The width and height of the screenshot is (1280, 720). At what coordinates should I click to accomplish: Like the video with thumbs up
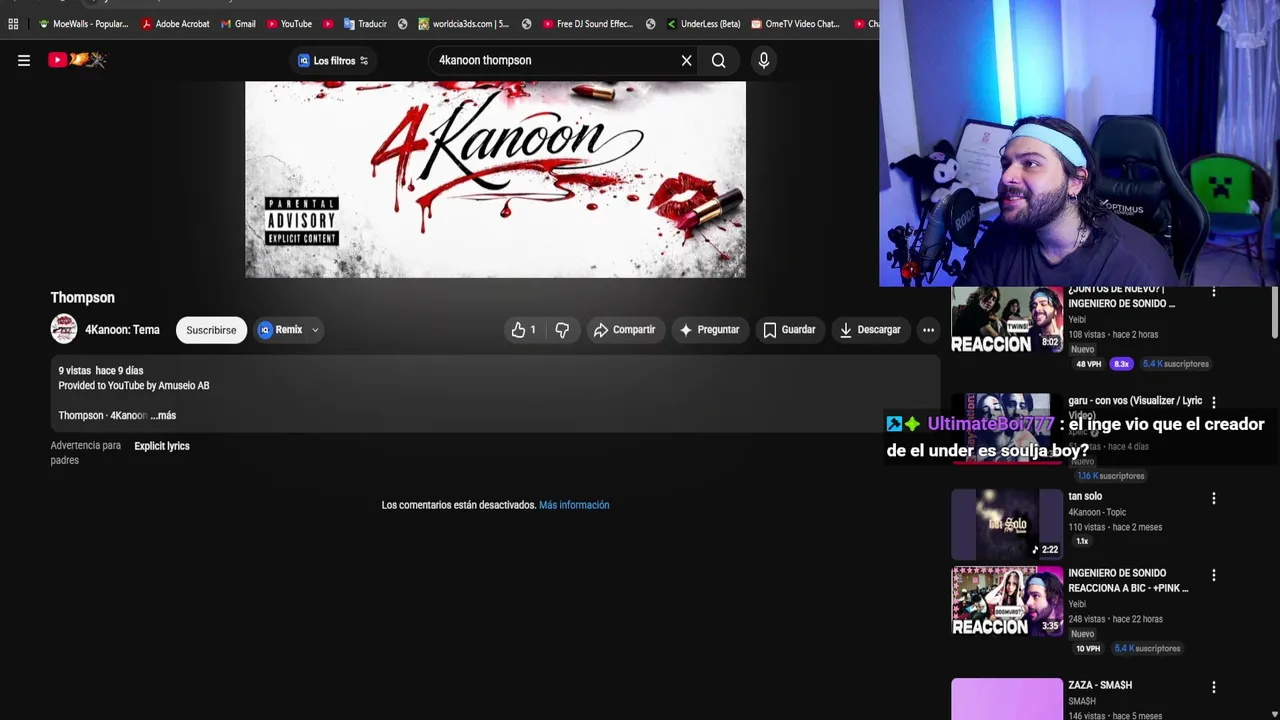point(525,330)
